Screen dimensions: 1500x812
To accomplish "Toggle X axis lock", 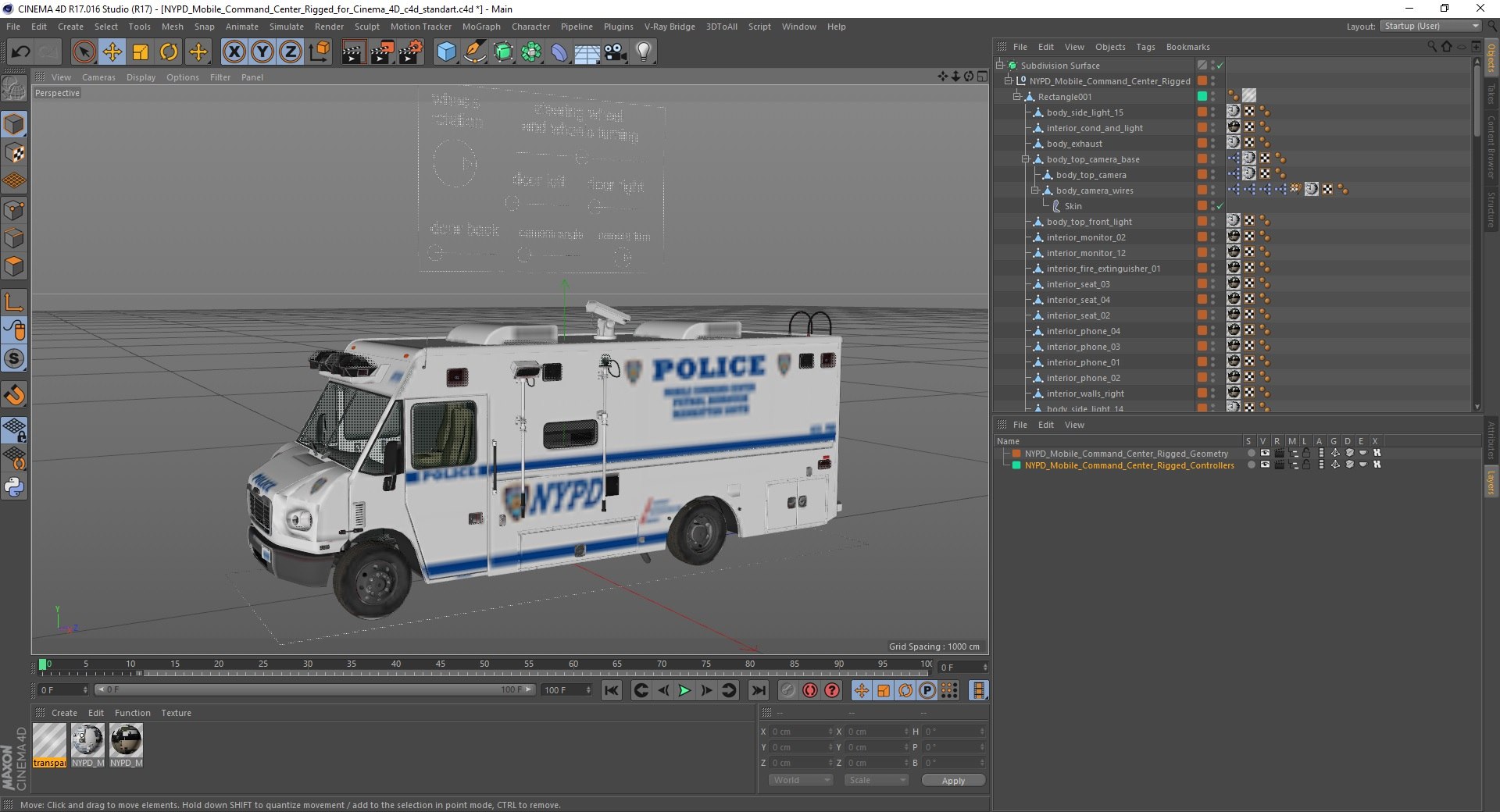I will pyautogui.click(x=234, y=52).
